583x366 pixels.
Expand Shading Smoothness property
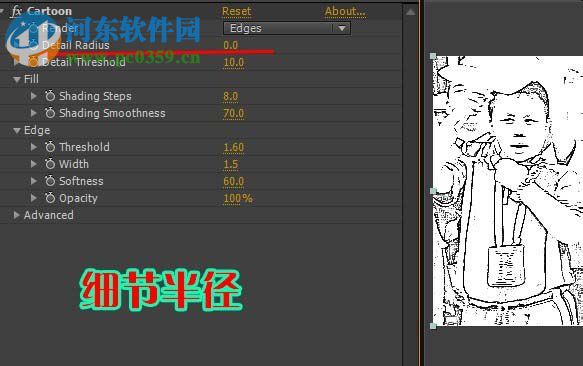[33, 113]
